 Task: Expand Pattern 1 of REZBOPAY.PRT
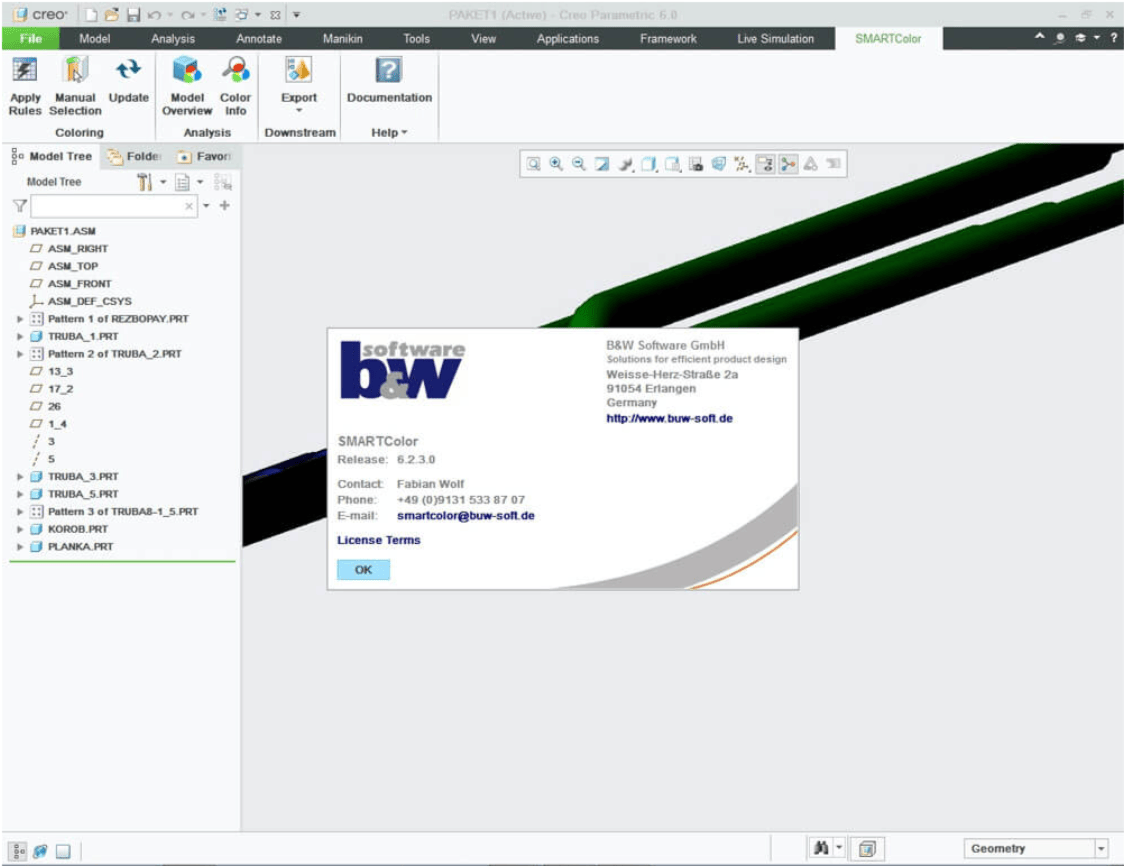(20, 319)
